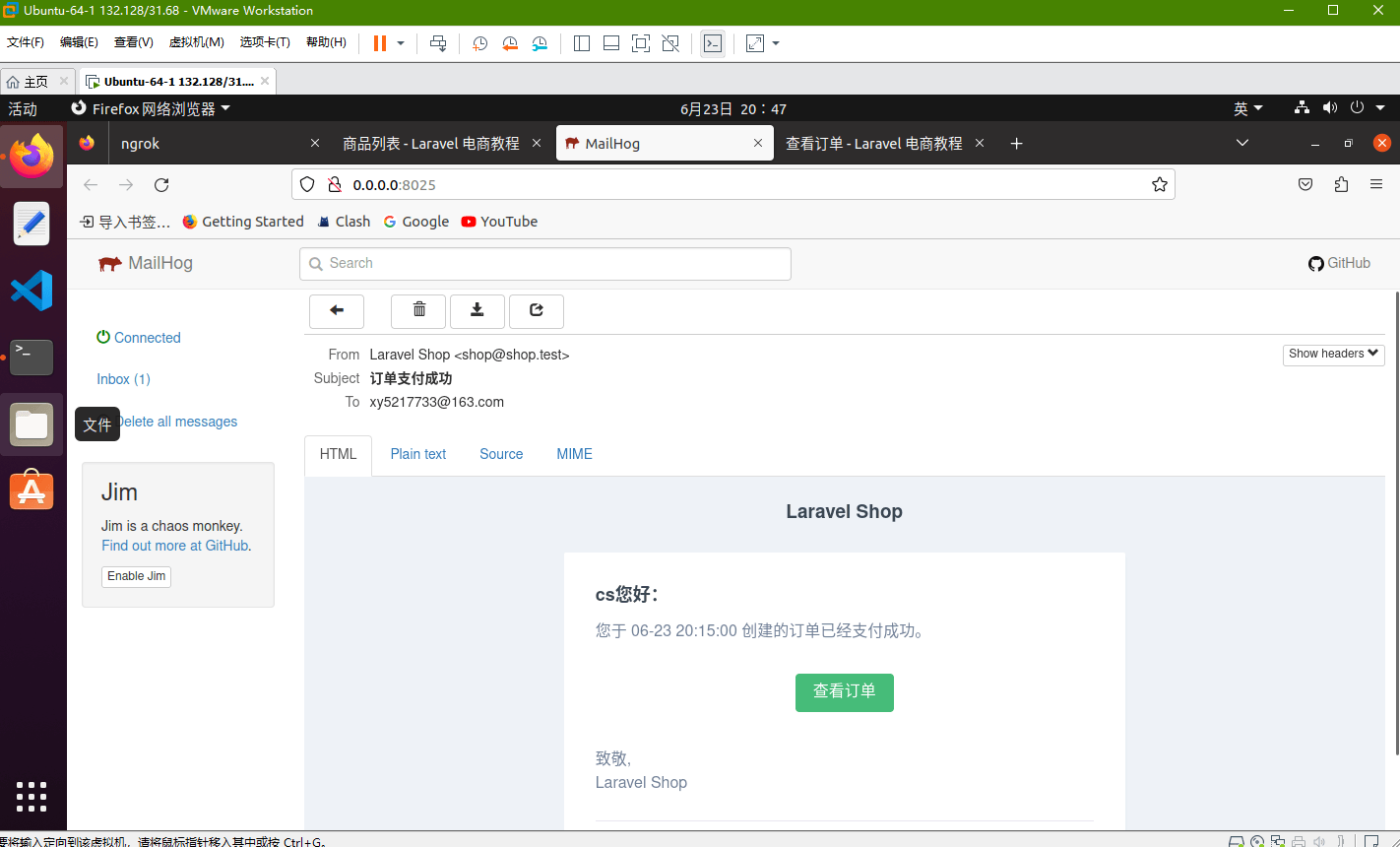
Task: Open the text editor from the dock
Action: tap(32, 224)
